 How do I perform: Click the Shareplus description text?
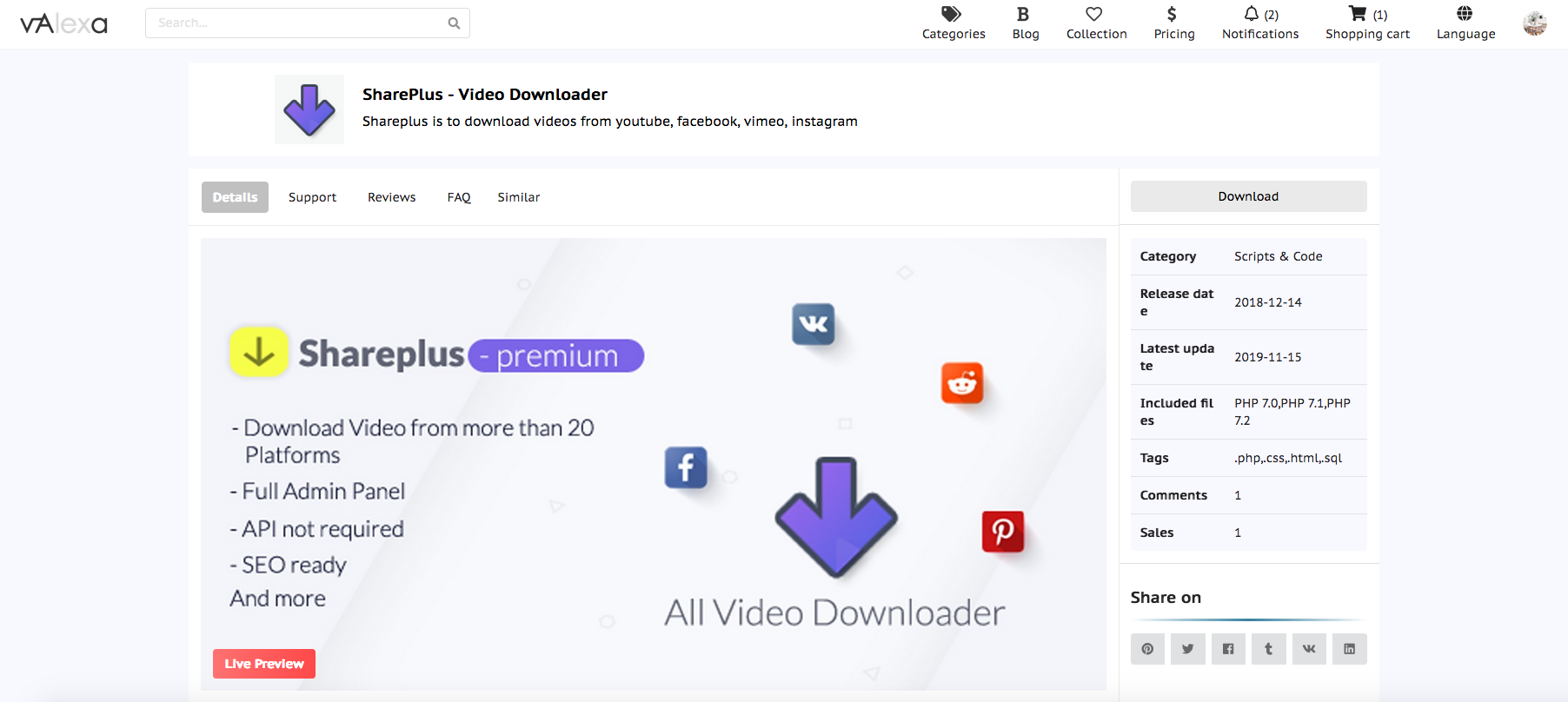(x=610, y=122)
